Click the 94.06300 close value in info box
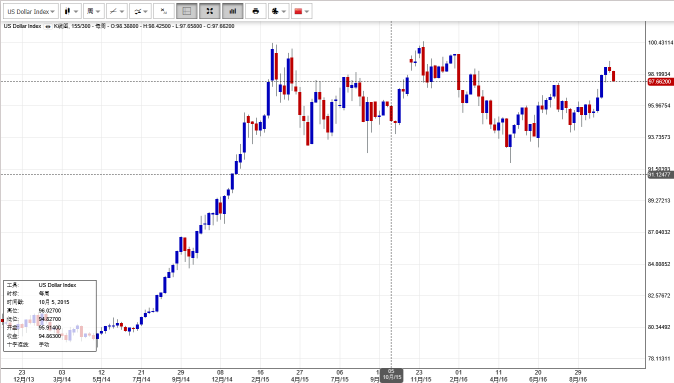The width and height of the screenshot is (674, 383). click(x=50, y=336)
